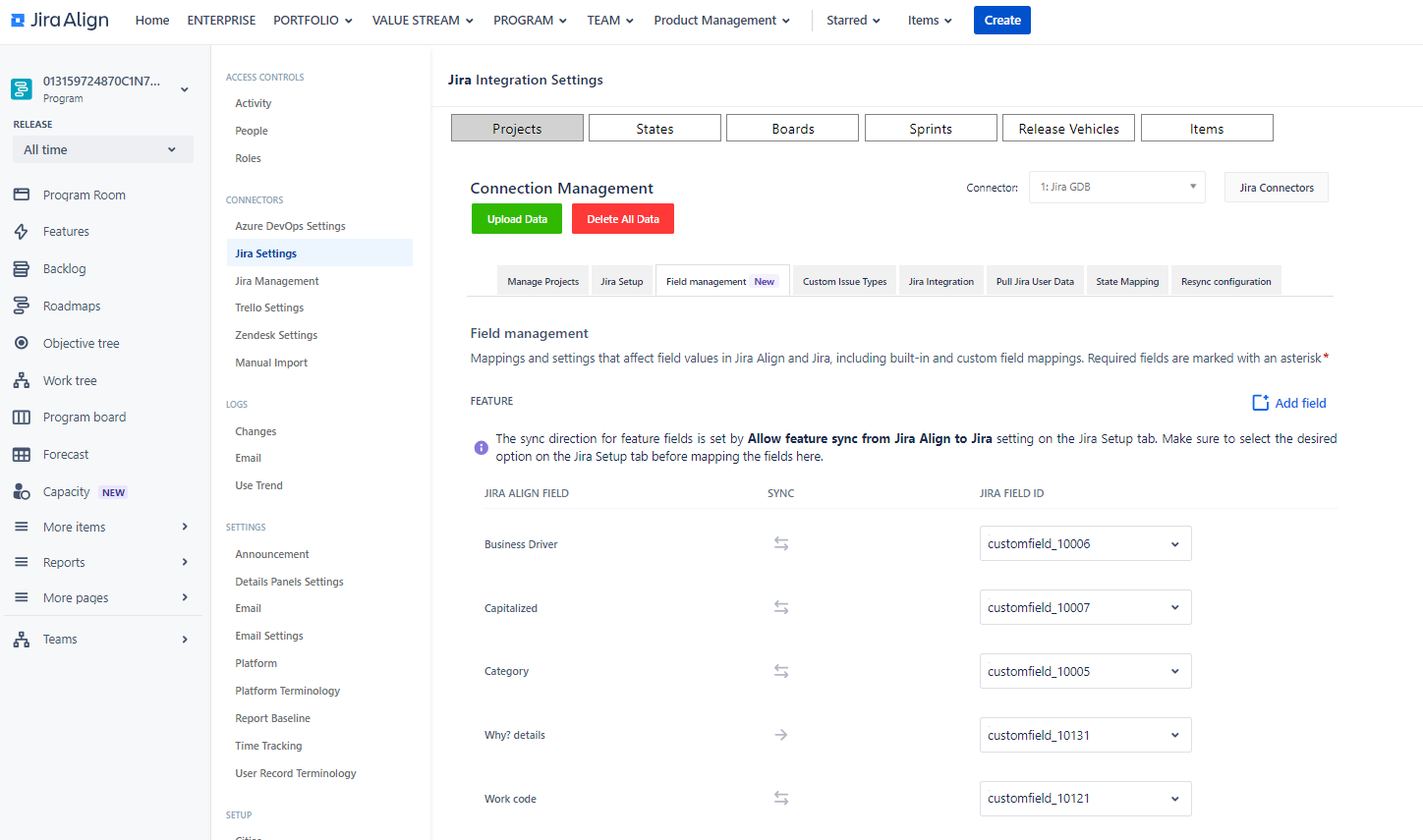Open the VALUE STREAM dropdown menu

tap(423, 20)
